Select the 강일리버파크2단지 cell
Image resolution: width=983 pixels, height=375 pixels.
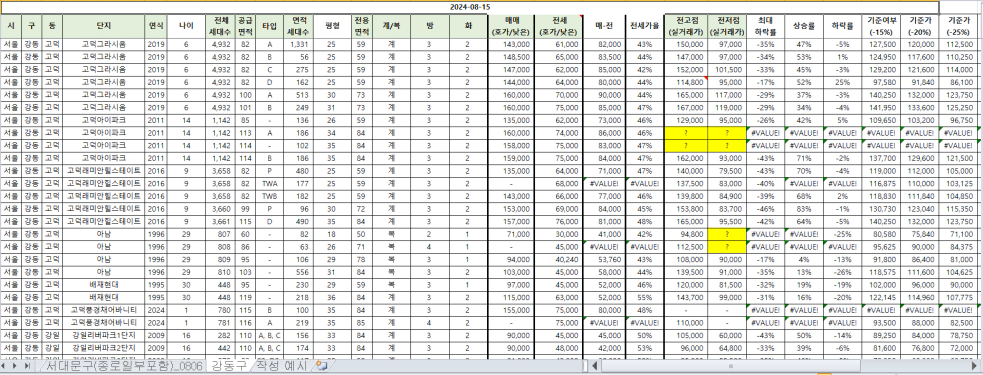point(103,347)
